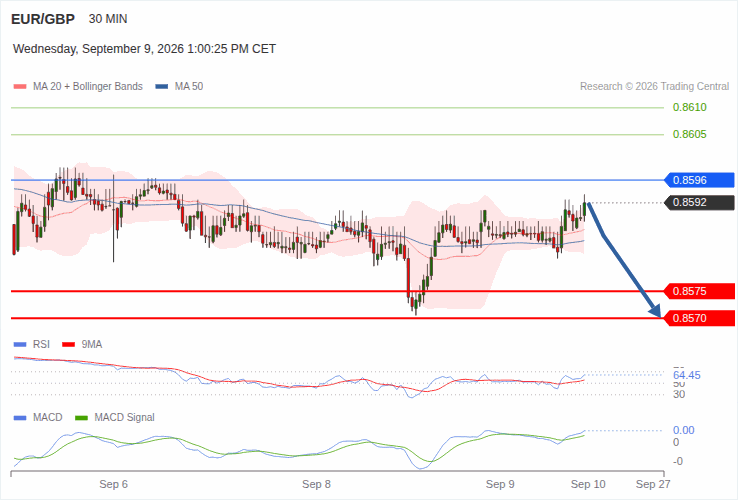Click the blue MACD legend marker
Image resolution: width=738 pixels, height=500 pixels.
20,418
